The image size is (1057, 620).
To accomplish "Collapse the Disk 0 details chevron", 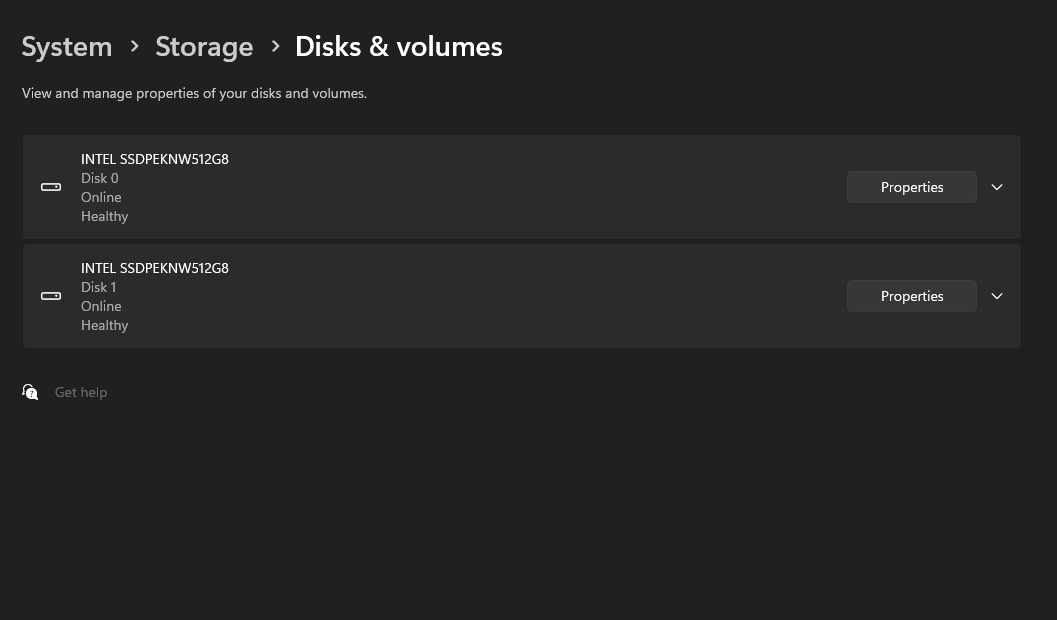I will click(x=996, y=187).
